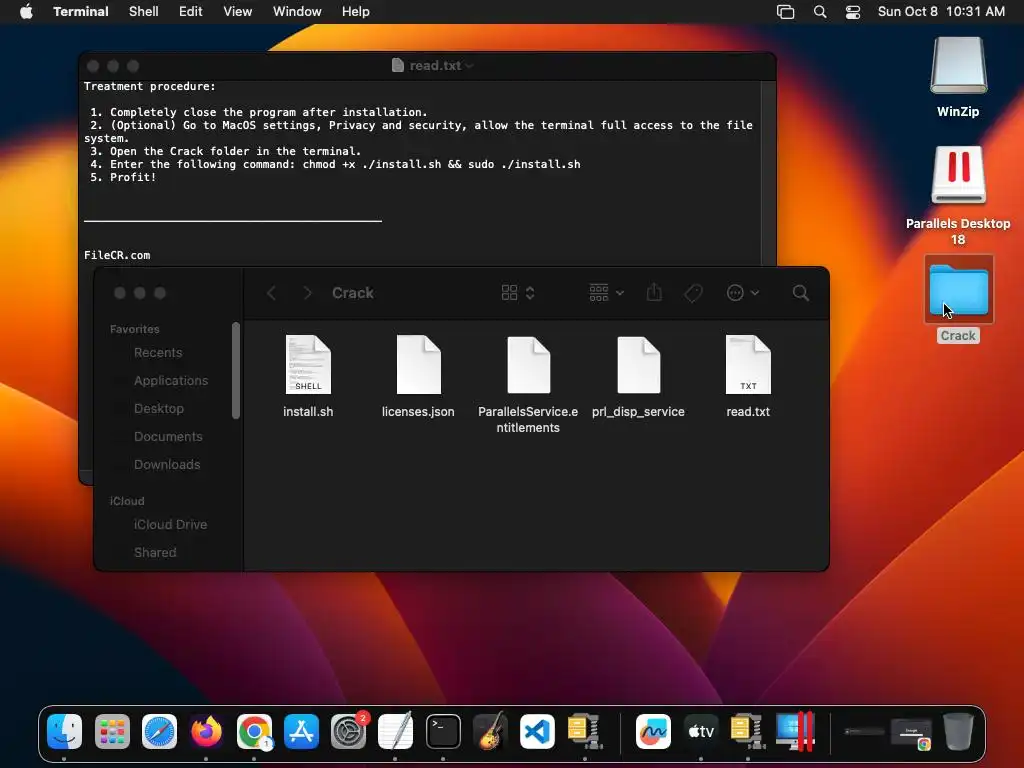The width and height of the screenshot is (1024, 768).
Task: Open Apple TV from the Dock
Action: coord(701,731)
